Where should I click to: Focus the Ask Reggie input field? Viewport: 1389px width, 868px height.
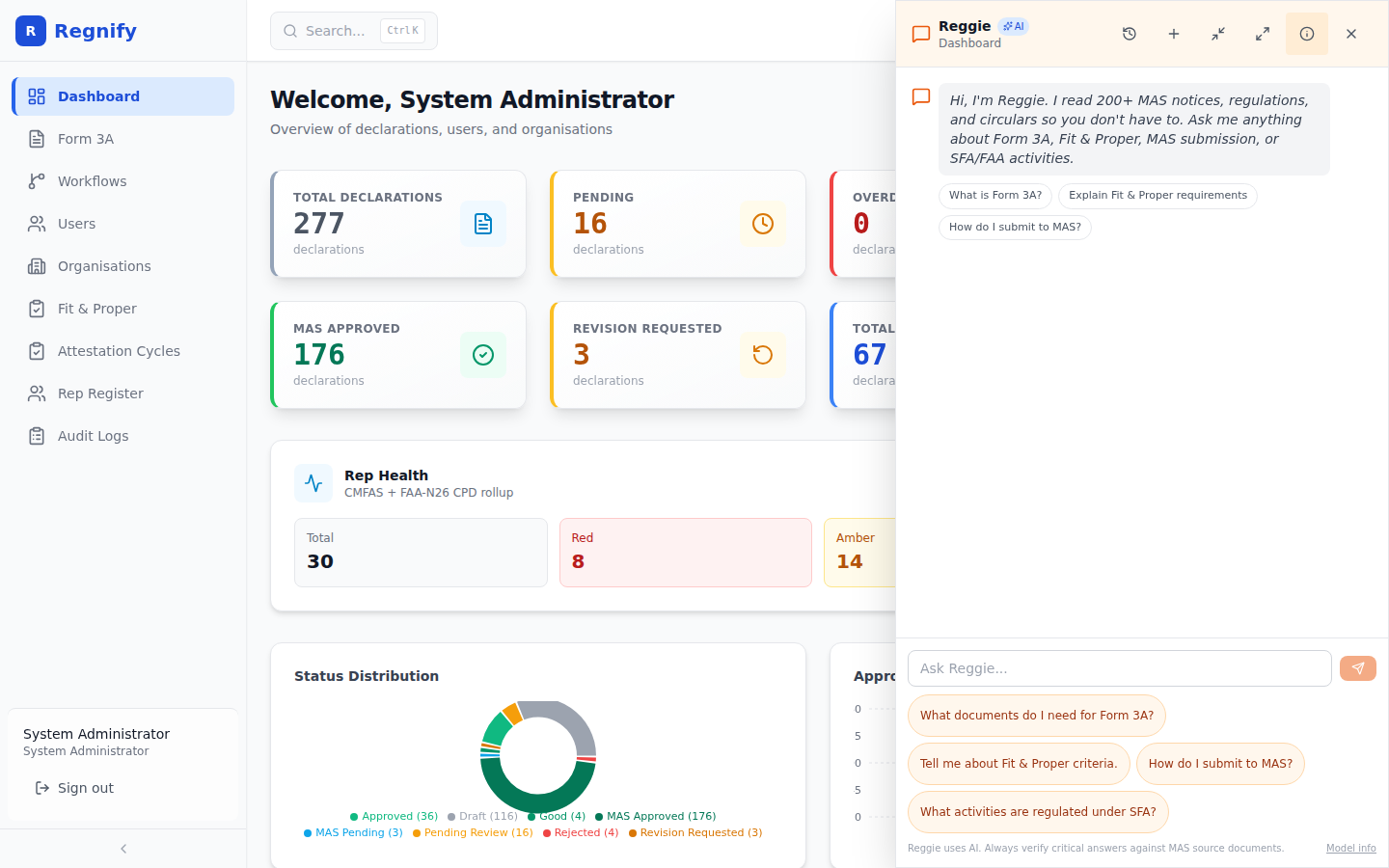coord(1120,668)
